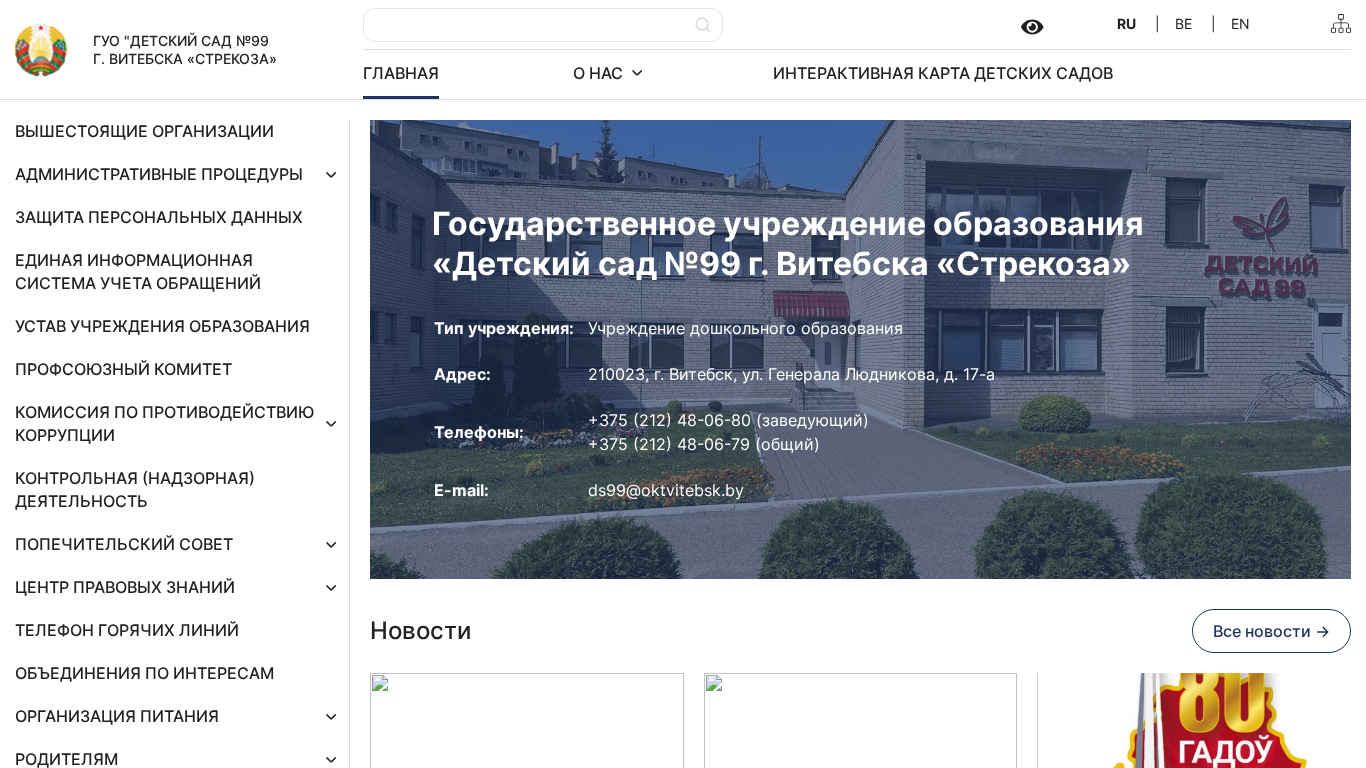Open the sitemap icon
Screen dimensions: 1366x768
point(1341,24)
